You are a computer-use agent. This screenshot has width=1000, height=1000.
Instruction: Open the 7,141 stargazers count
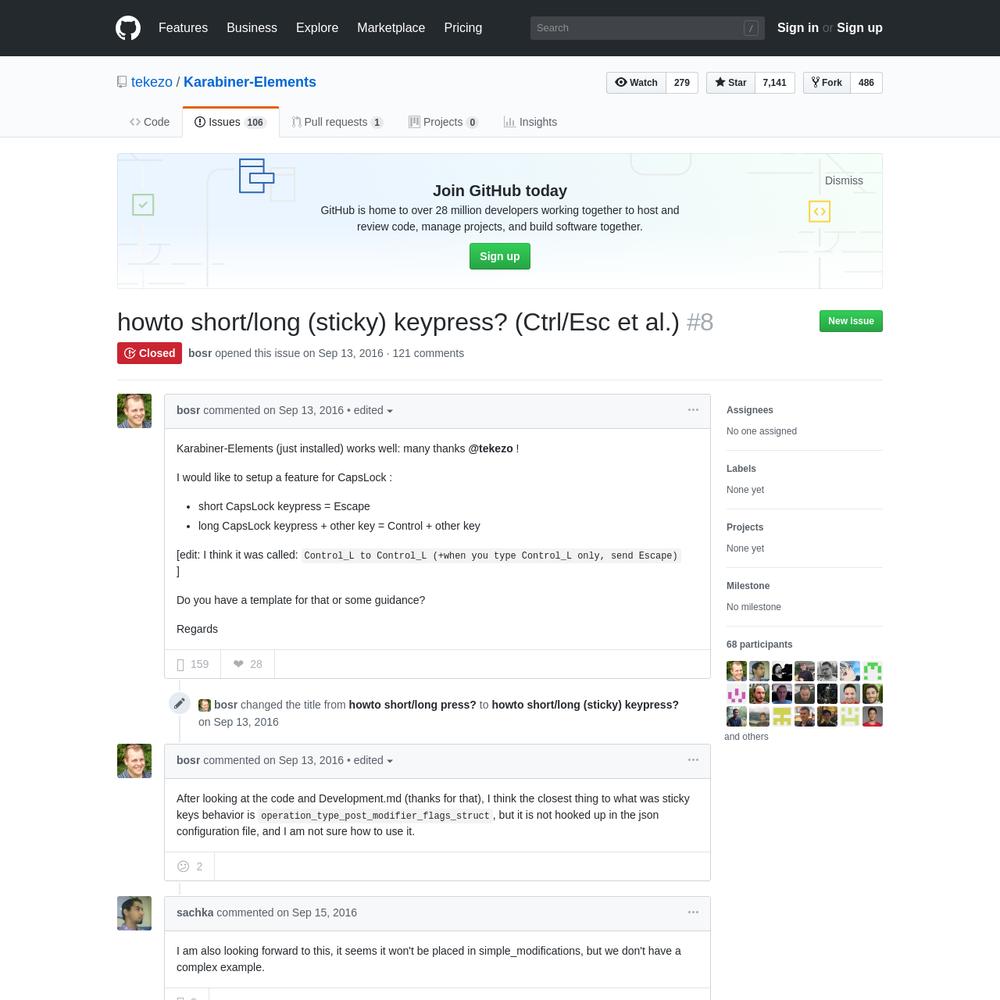coord(775,83)
